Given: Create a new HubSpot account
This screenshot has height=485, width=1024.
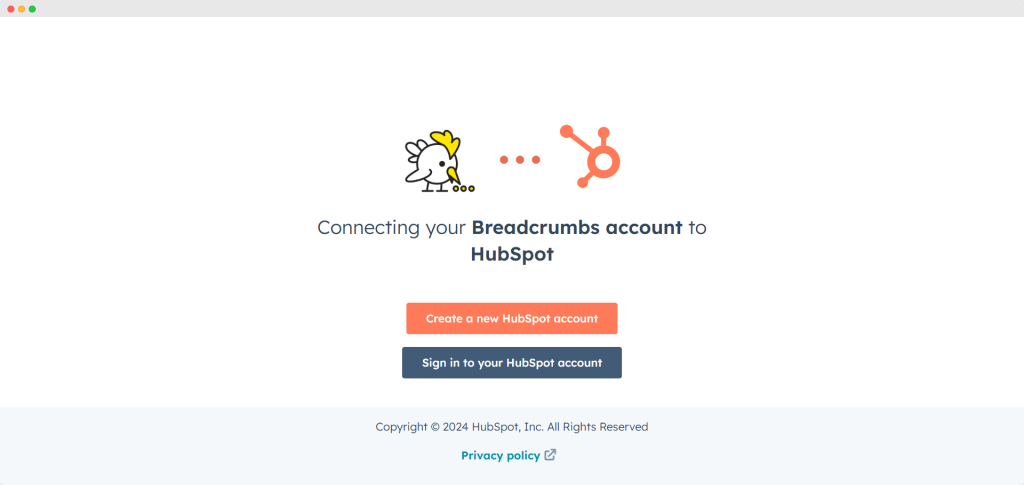Looking at the screenshot, I should (512, 319).
